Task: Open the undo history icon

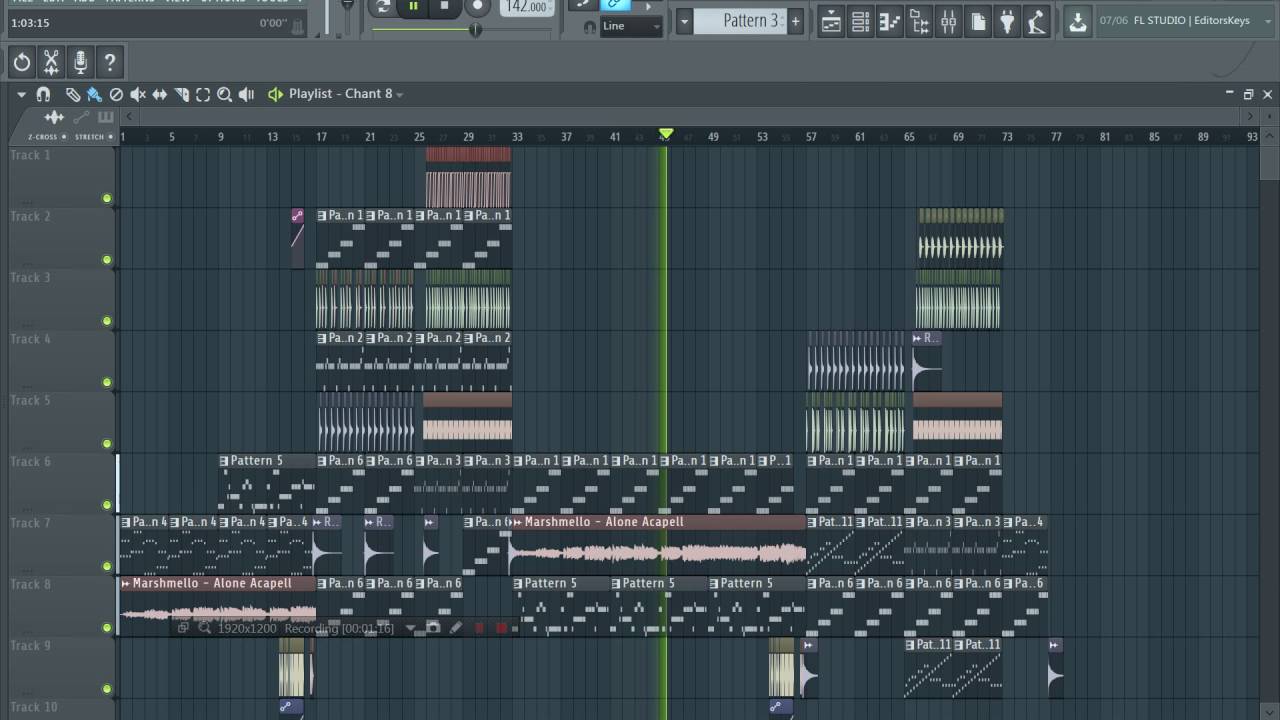Action: [22, 63]
